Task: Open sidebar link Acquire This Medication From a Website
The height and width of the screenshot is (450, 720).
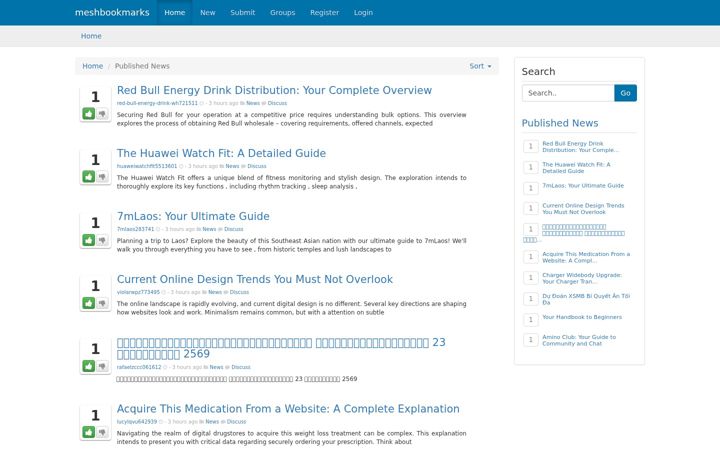Action: [x=586, y=257]
